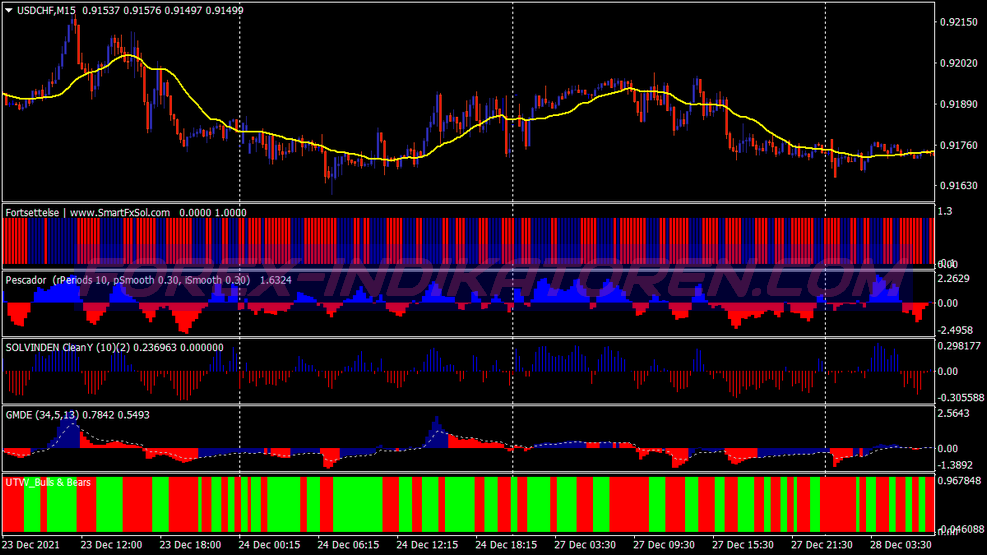Click the 24 Dec 00:15 time label

tap(269, 545)
